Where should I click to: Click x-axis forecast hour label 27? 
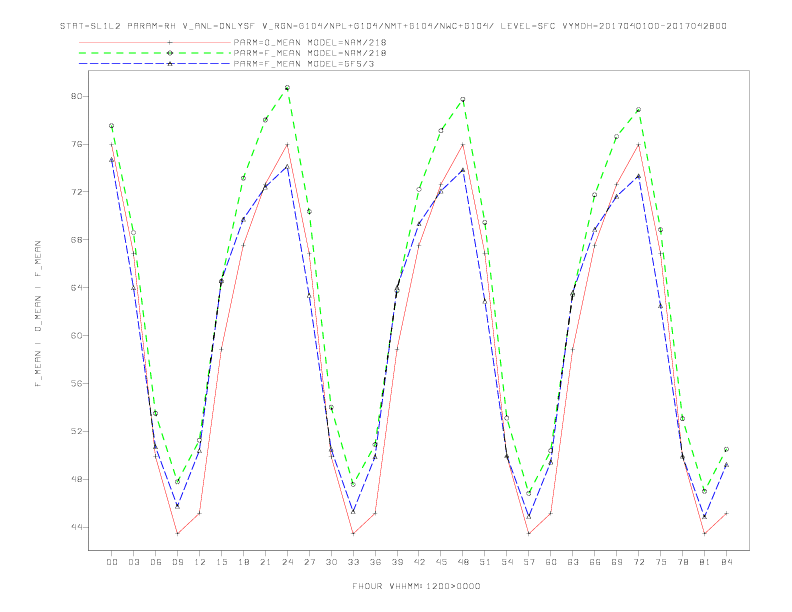point(309,562)
